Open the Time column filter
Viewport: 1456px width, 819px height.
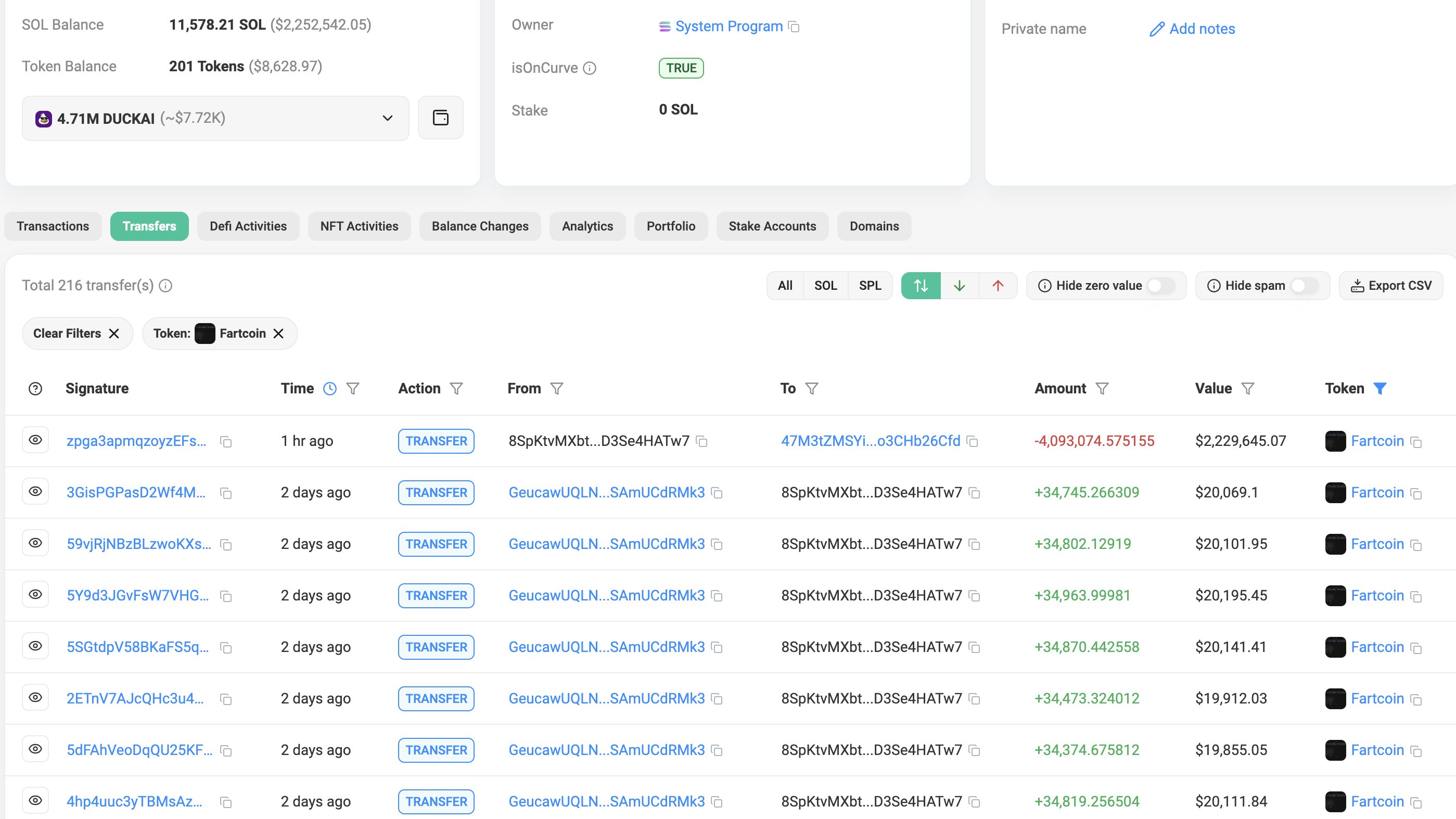[x=353, y=388]
